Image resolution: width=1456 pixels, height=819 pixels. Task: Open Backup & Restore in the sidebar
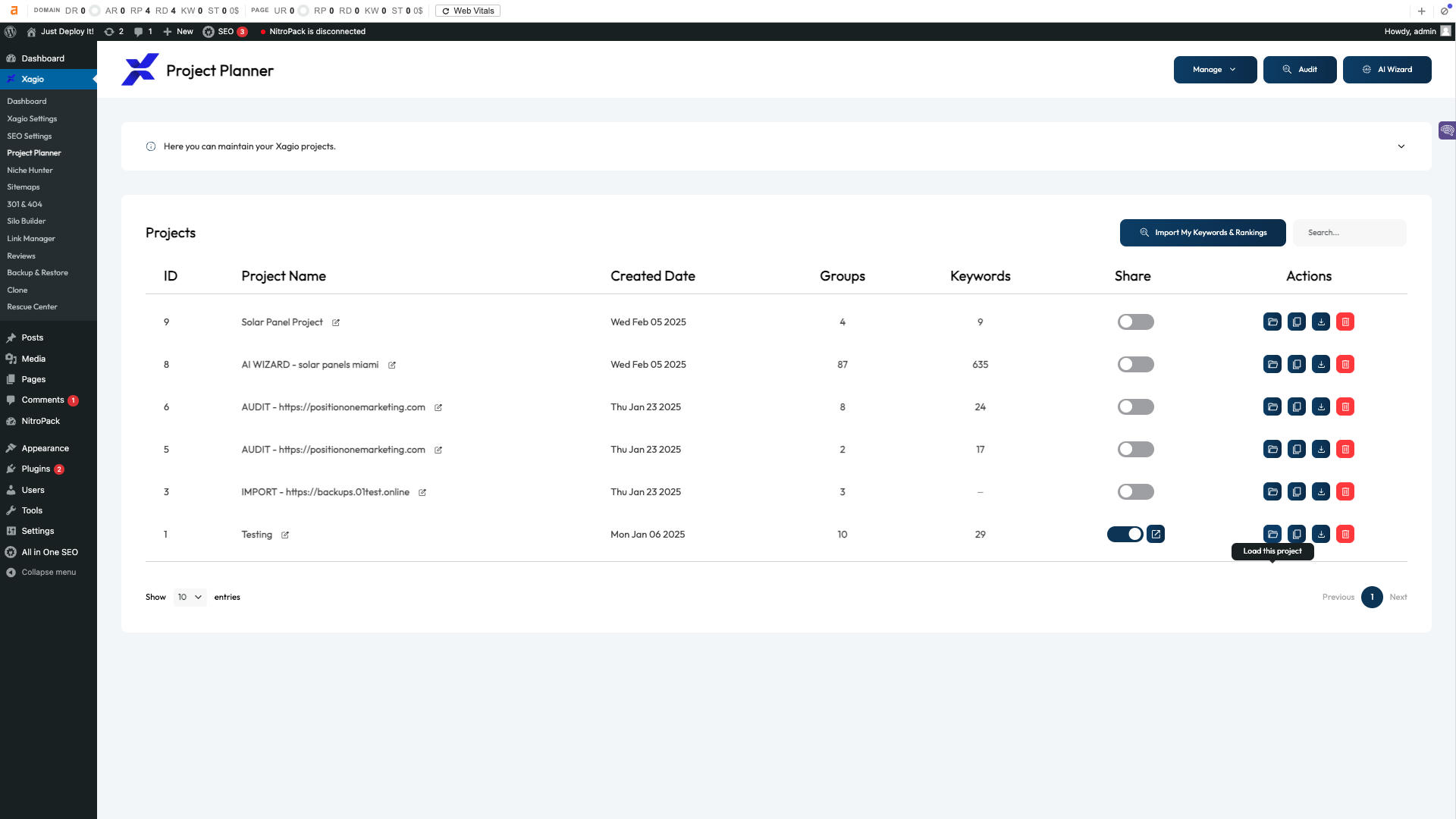tap(37, 273)
